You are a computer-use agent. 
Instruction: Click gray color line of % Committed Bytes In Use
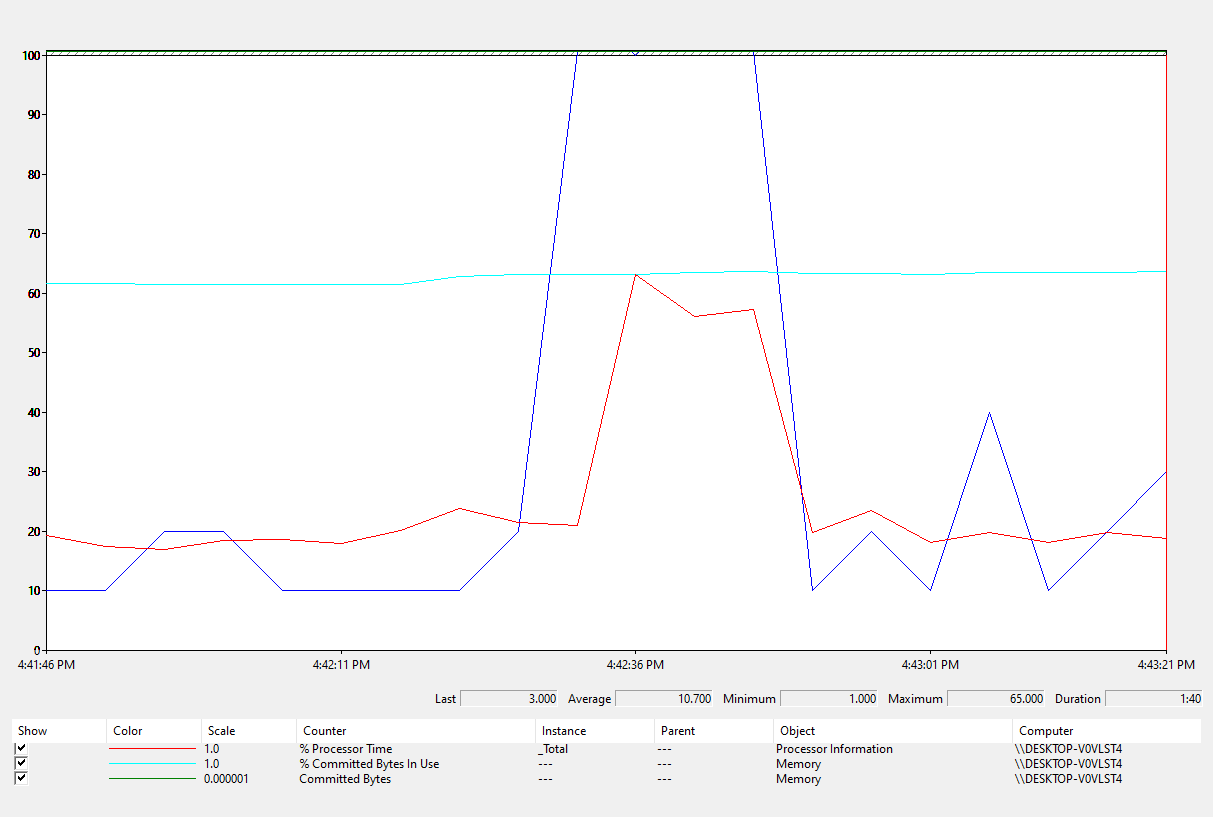pos(152,763)
